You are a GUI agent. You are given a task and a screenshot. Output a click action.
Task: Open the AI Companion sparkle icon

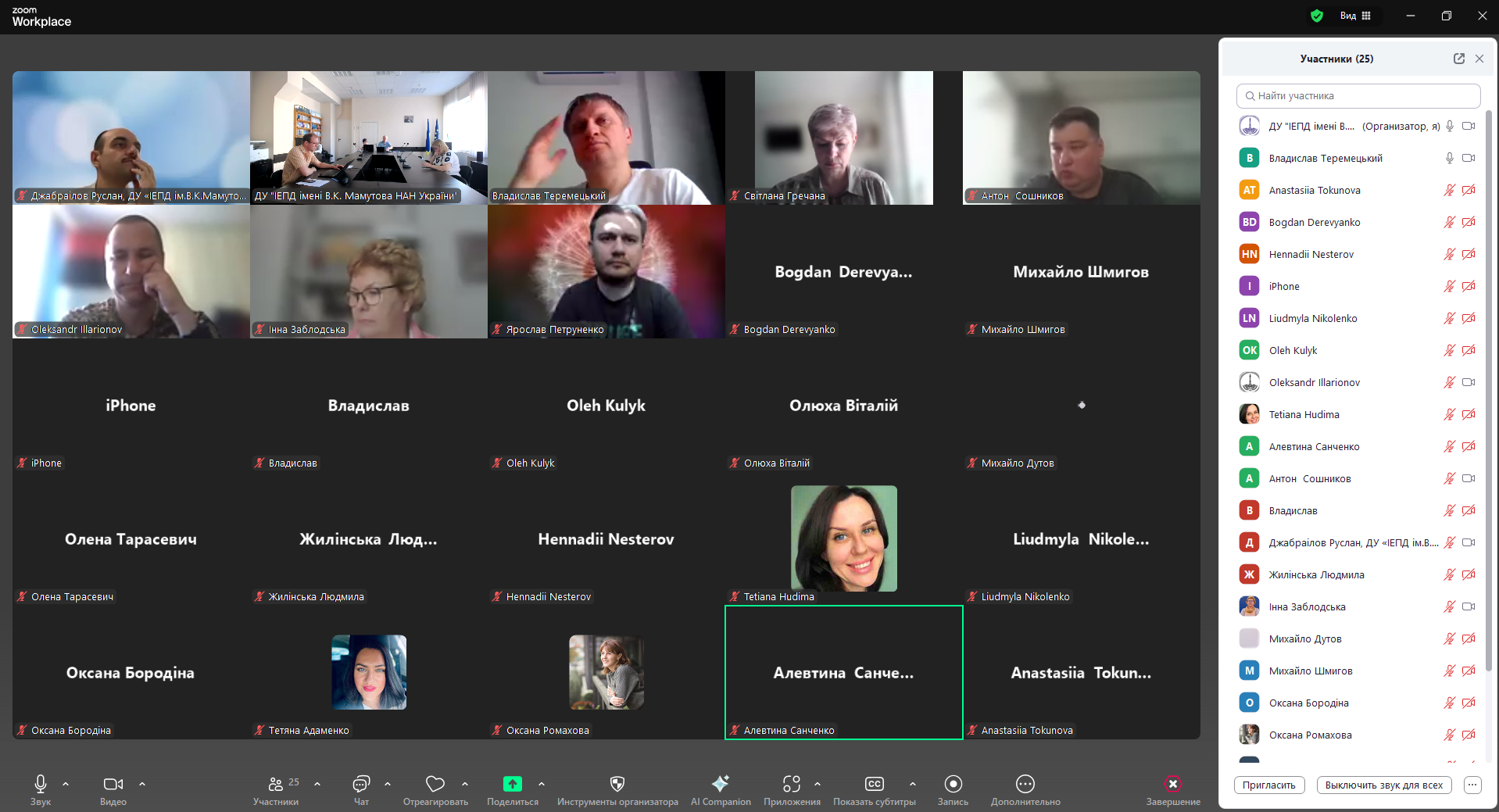tap(720, 784)
